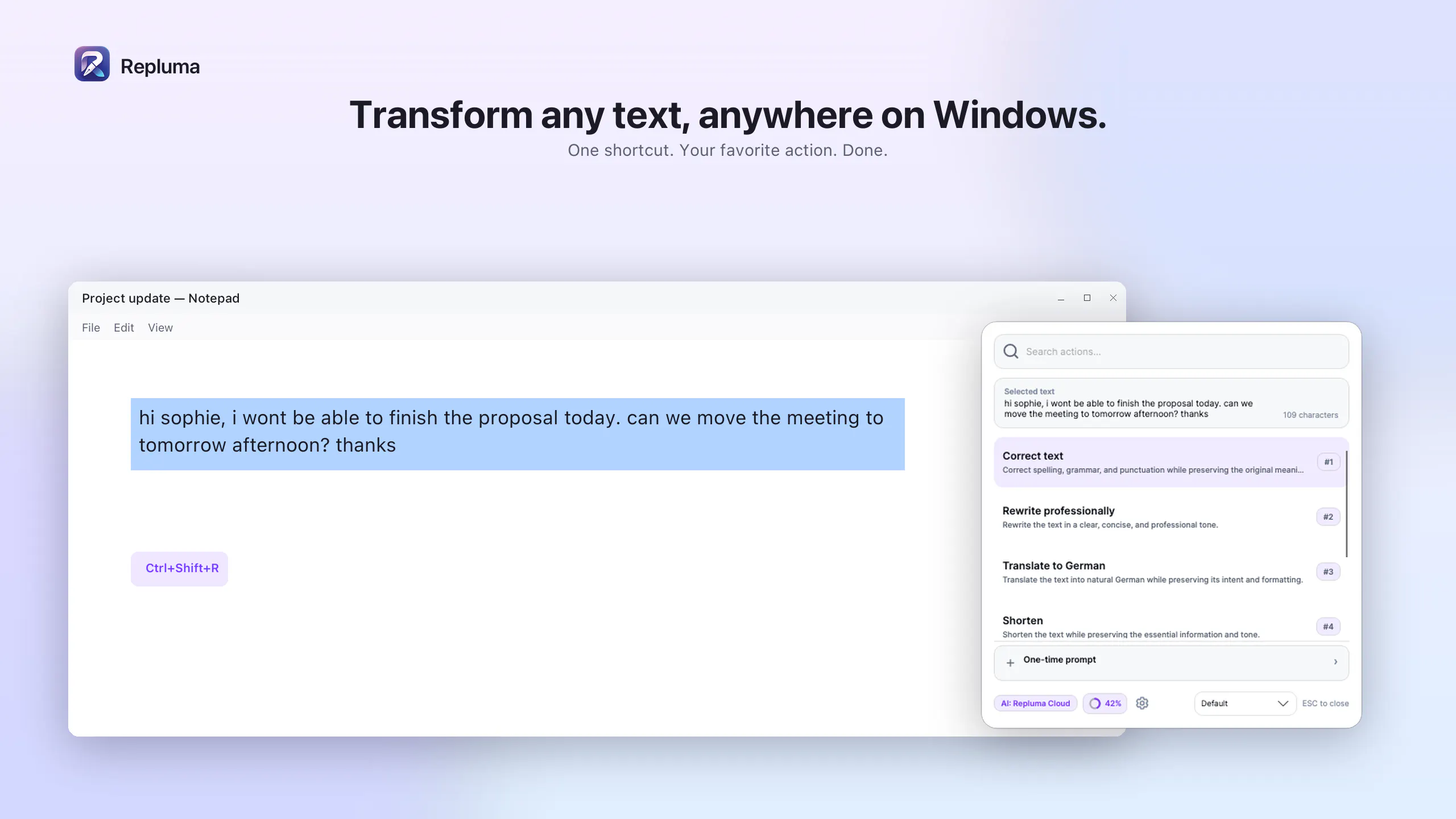
Task: Click the plus icon beside One-time prompt
Action: (1010, 663)
